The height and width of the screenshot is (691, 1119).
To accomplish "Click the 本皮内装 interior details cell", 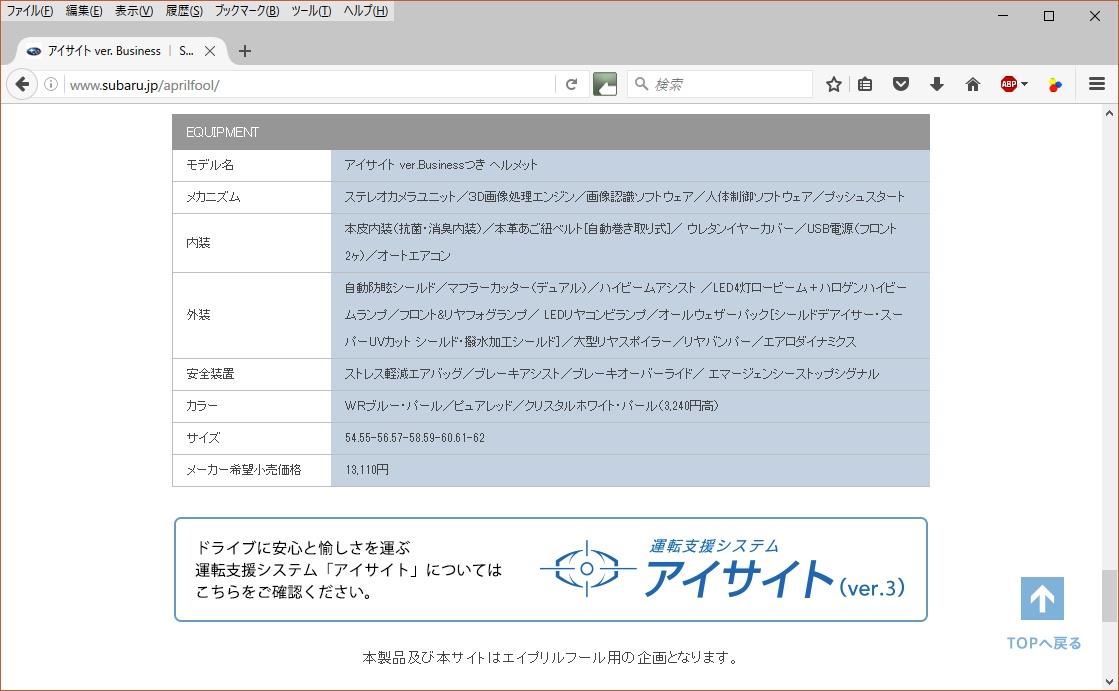I will coord(630,243).
